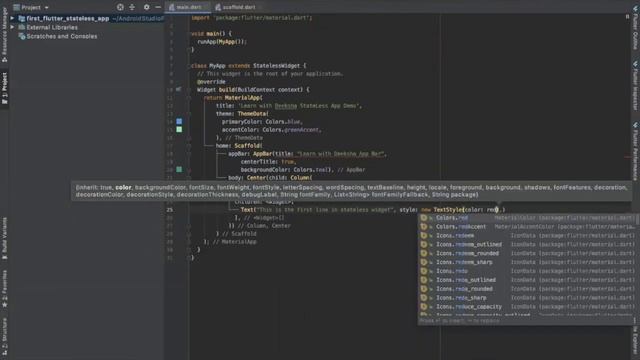Click the blue primaryColor gutter swatch
640x360 pixels.
pyautogui.click(x=179, y=122)
